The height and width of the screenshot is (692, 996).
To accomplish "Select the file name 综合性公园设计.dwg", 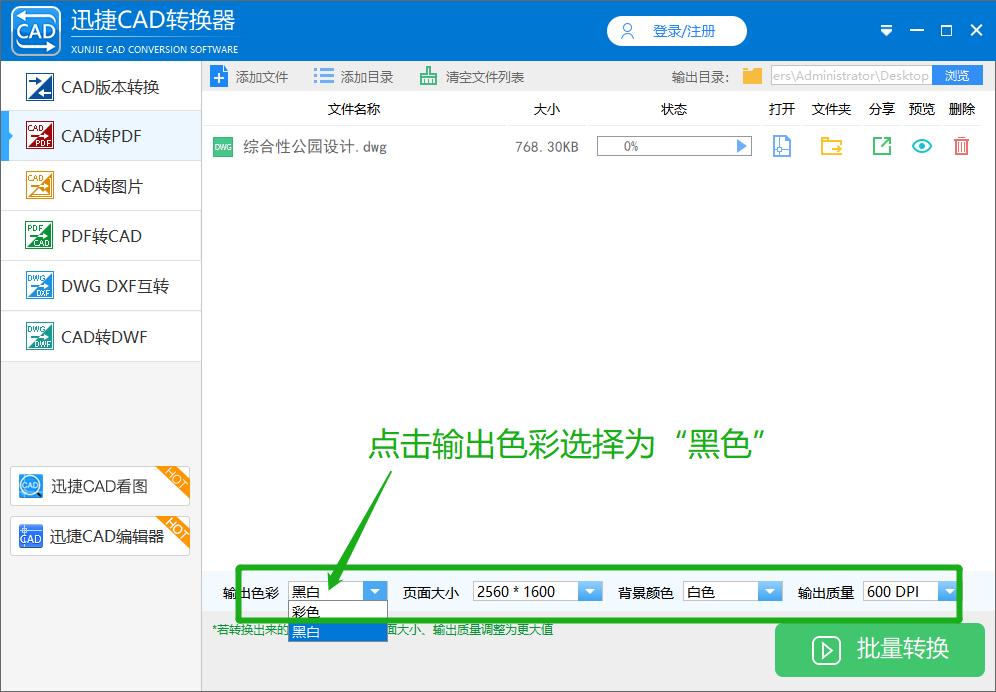I will tap(315, 147).
